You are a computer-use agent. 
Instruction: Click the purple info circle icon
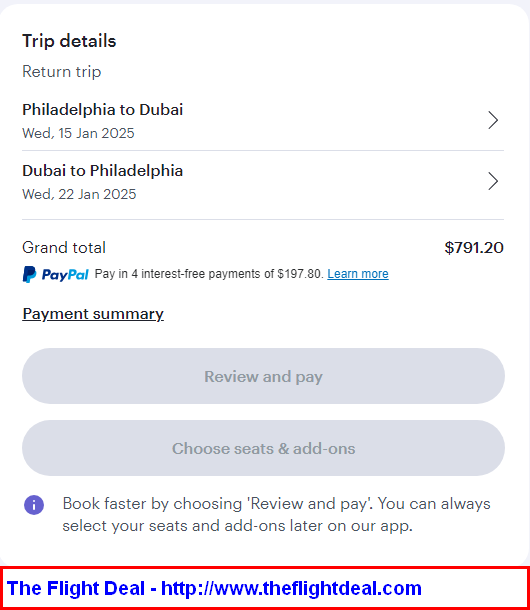[34, 505]
